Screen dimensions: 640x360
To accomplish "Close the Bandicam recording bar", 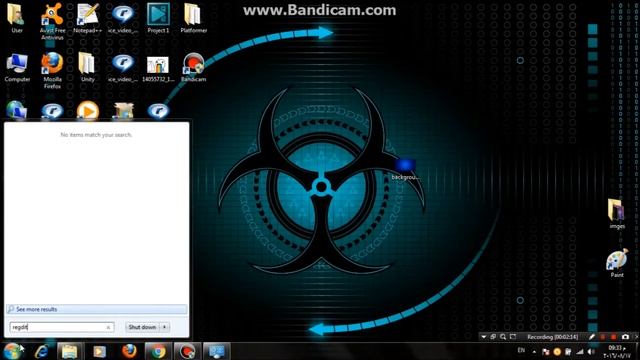I will pyautogui.click(x=636, y=337).
